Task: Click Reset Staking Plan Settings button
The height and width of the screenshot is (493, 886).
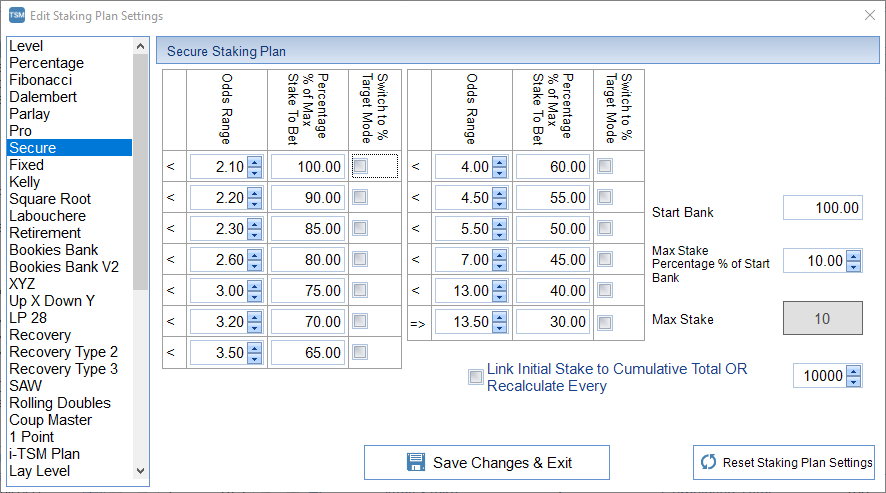Action: [783, 462]
